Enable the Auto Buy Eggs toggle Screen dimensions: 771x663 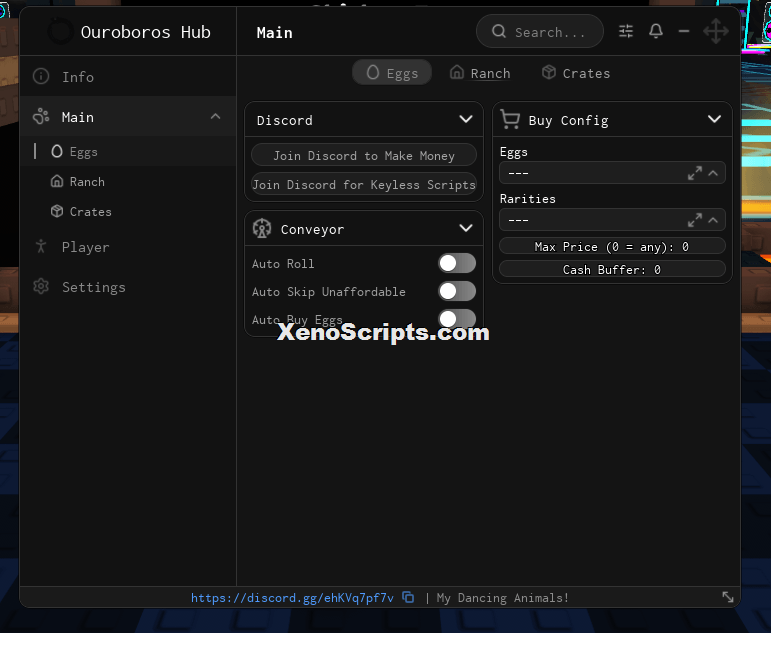[457, 318]
